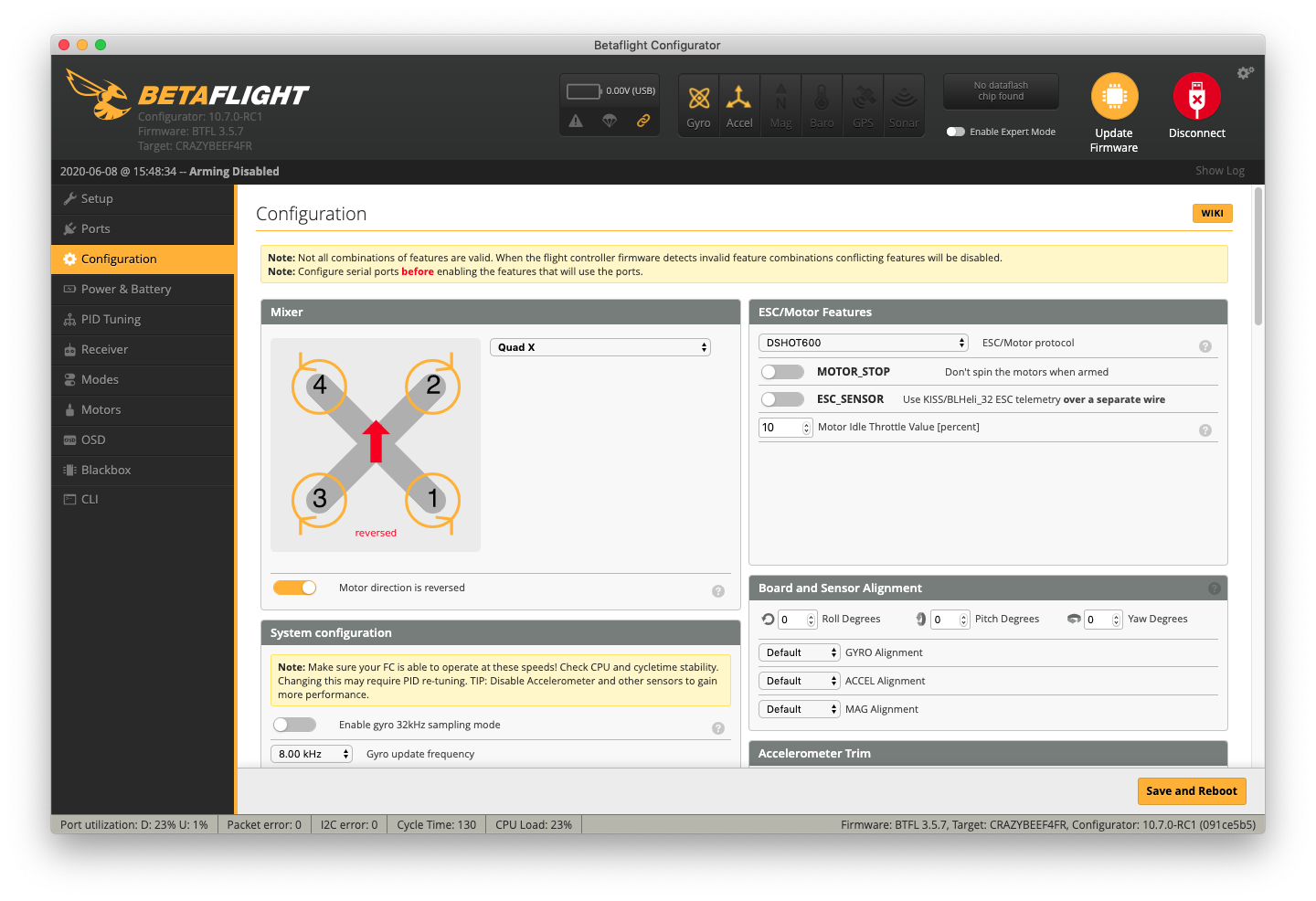
Task: Click the Mag sensor icon
Action: pos(781,97)
